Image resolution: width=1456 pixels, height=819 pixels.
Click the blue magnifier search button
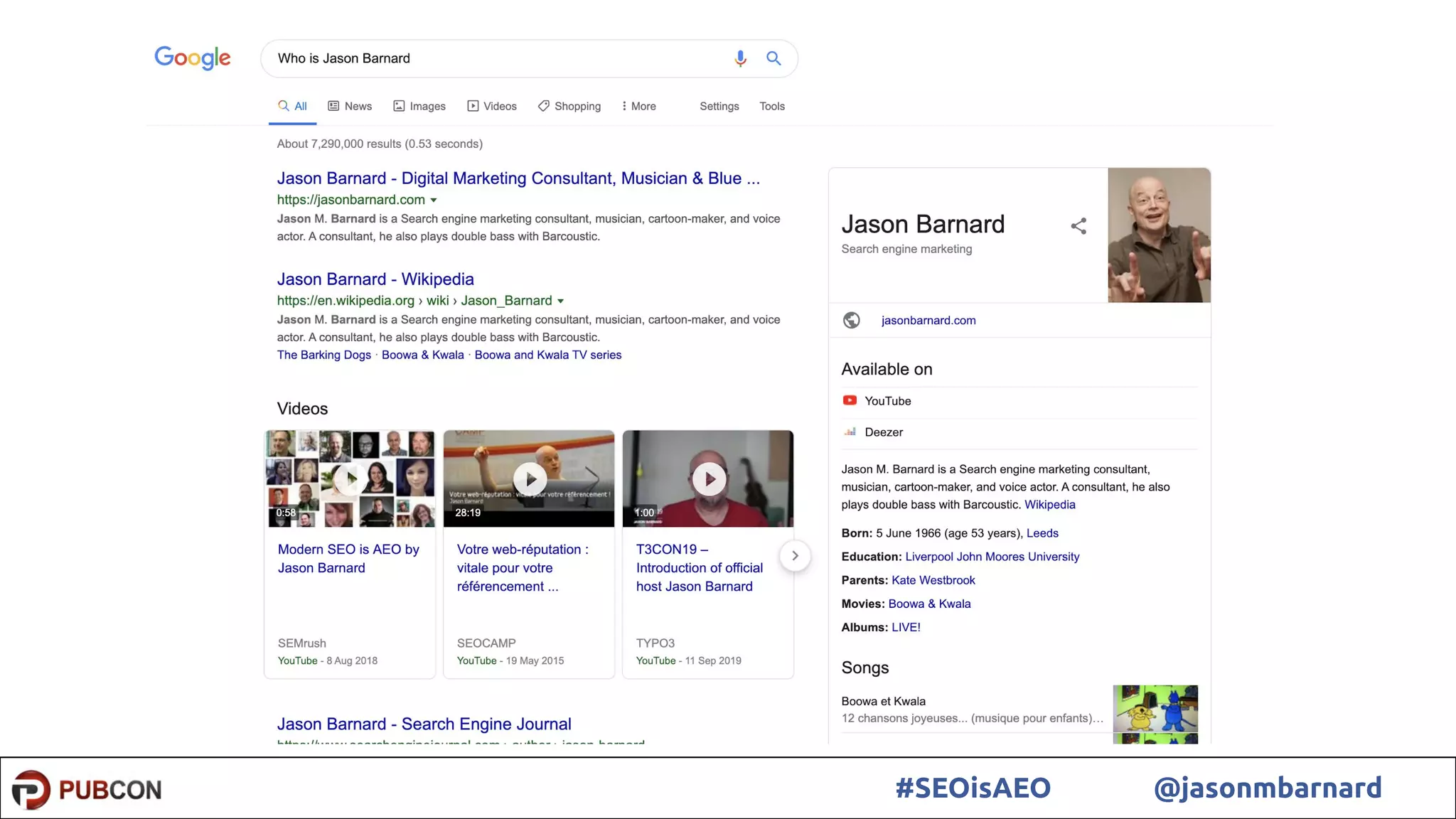[773, 58]
